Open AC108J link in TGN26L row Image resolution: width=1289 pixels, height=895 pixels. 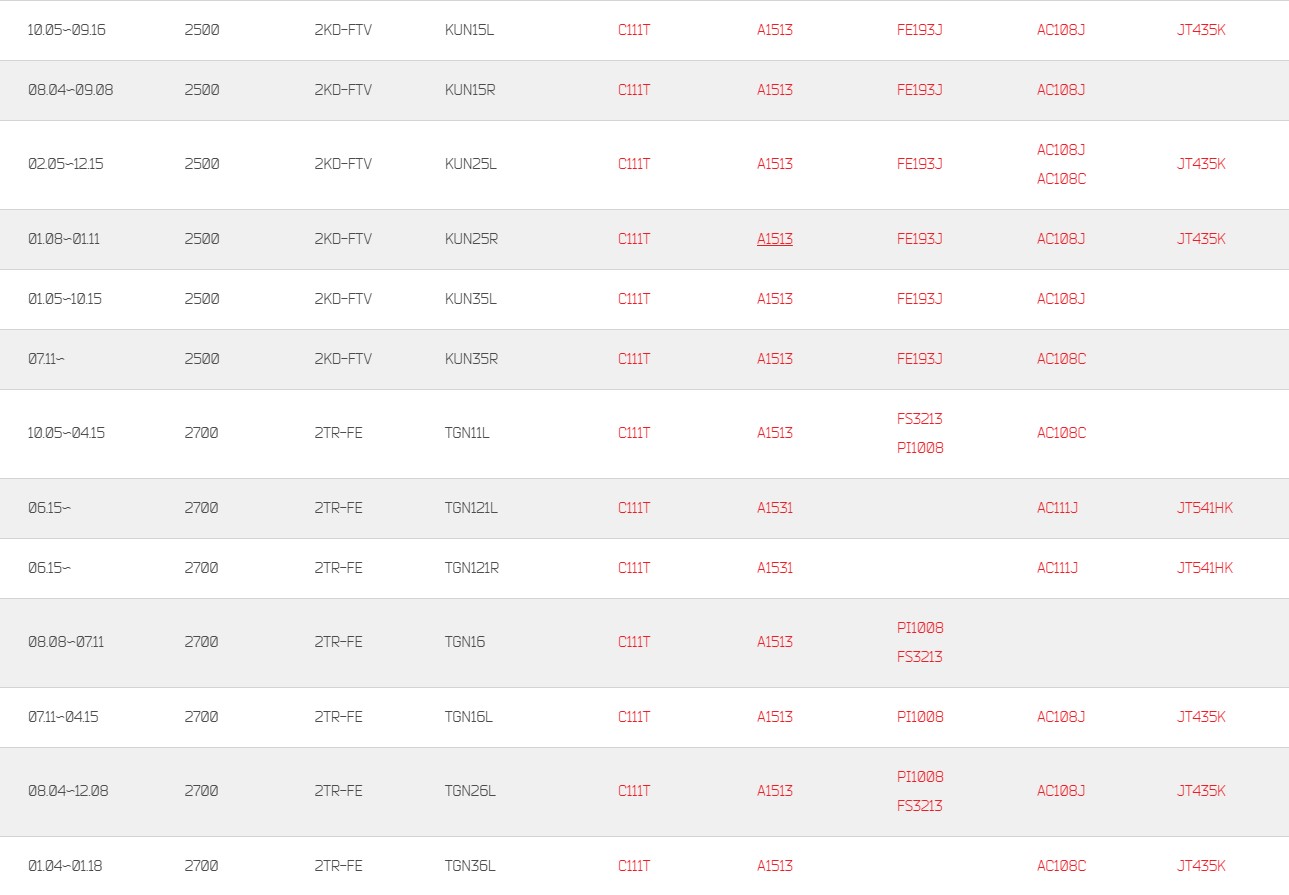[x=1061, y=791]
